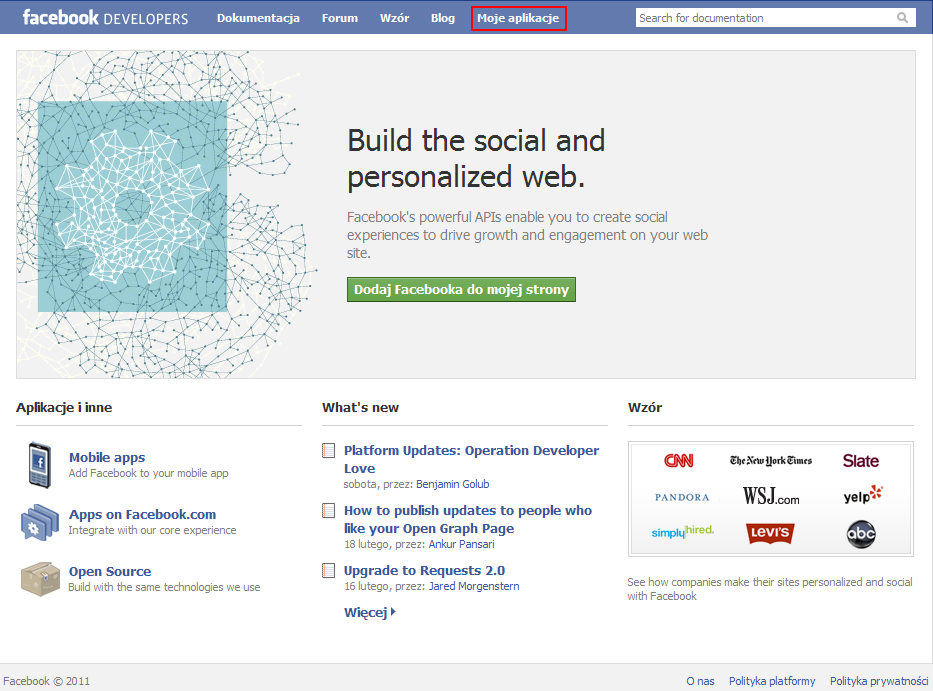Click the What's new heading
The image size is (933, 691).
[361, 408]
